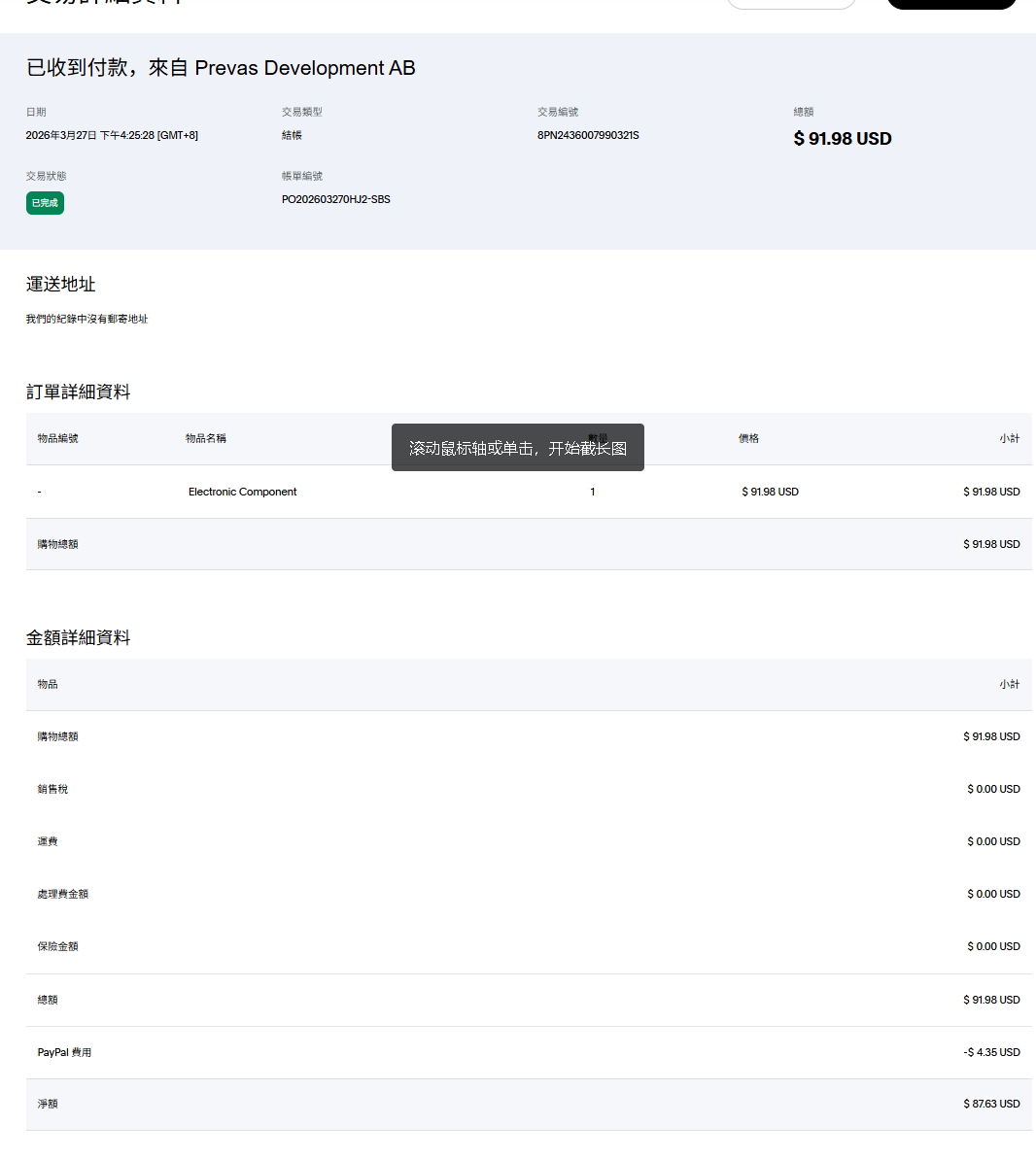The image size is (1036, 1159).
Task: Click the 物品編號 column header
Action: (x=58, y=439)
